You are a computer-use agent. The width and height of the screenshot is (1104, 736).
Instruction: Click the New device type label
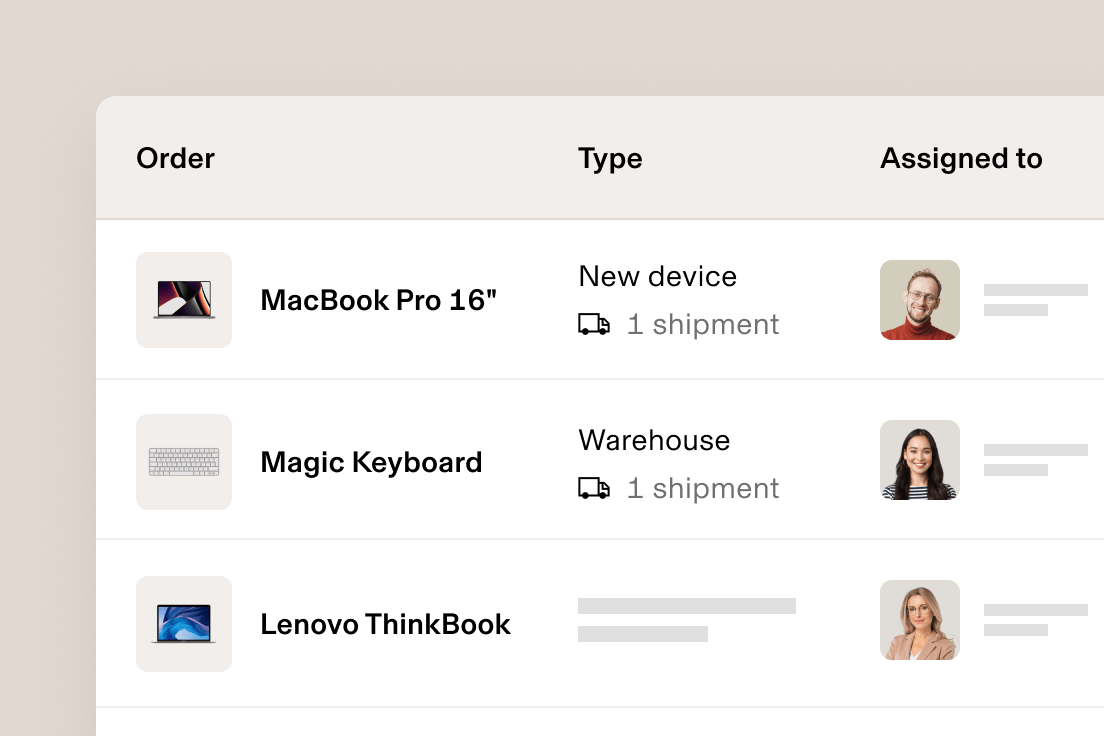point(657,276)
